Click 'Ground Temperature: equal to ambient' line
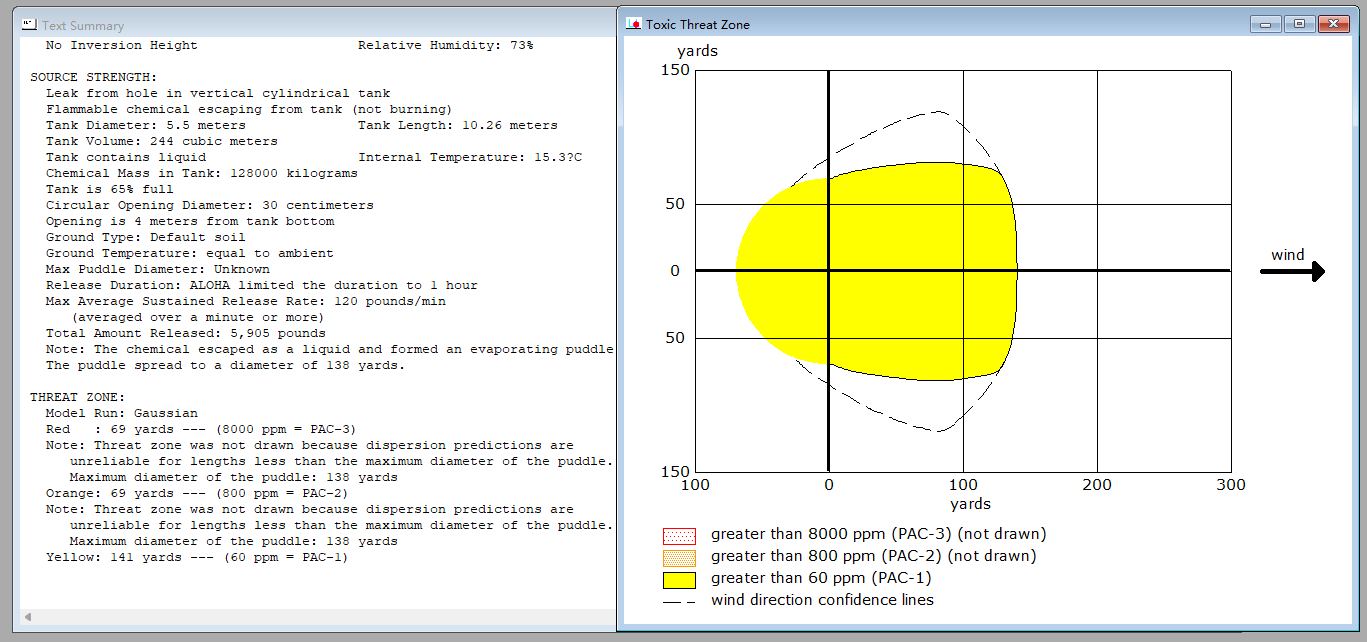Viewport: 1367px width, 642px height. tap(190, 253)
